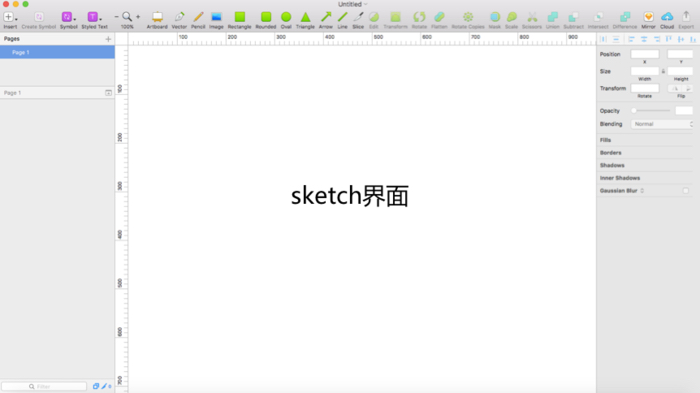Click the Mask toolbar icon
Image resolution: width=700 pixels, height=393 pixels.
click(x=495, y=17)
